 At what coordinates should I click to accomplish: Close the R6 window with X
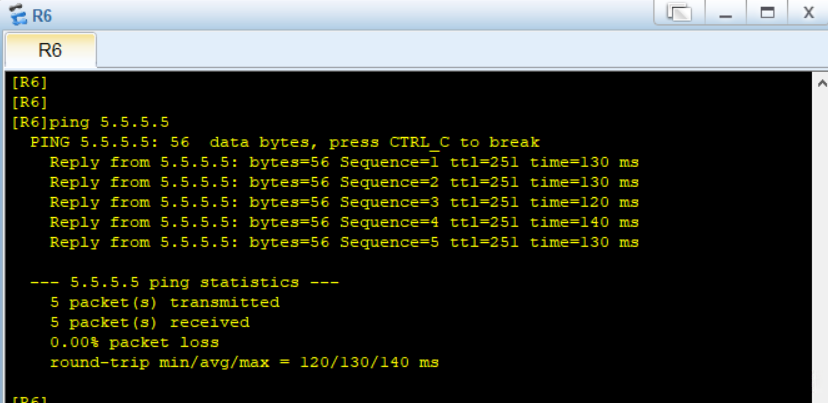pyautogui.click(x=807, y=13)
